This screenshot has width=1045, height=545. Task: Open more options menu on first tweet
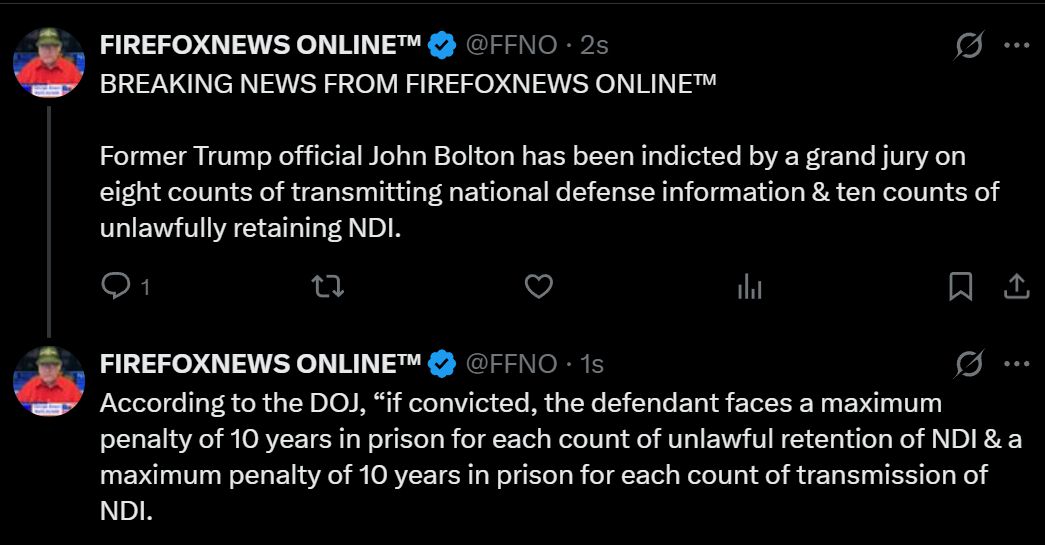click(x=1016, y=45)
